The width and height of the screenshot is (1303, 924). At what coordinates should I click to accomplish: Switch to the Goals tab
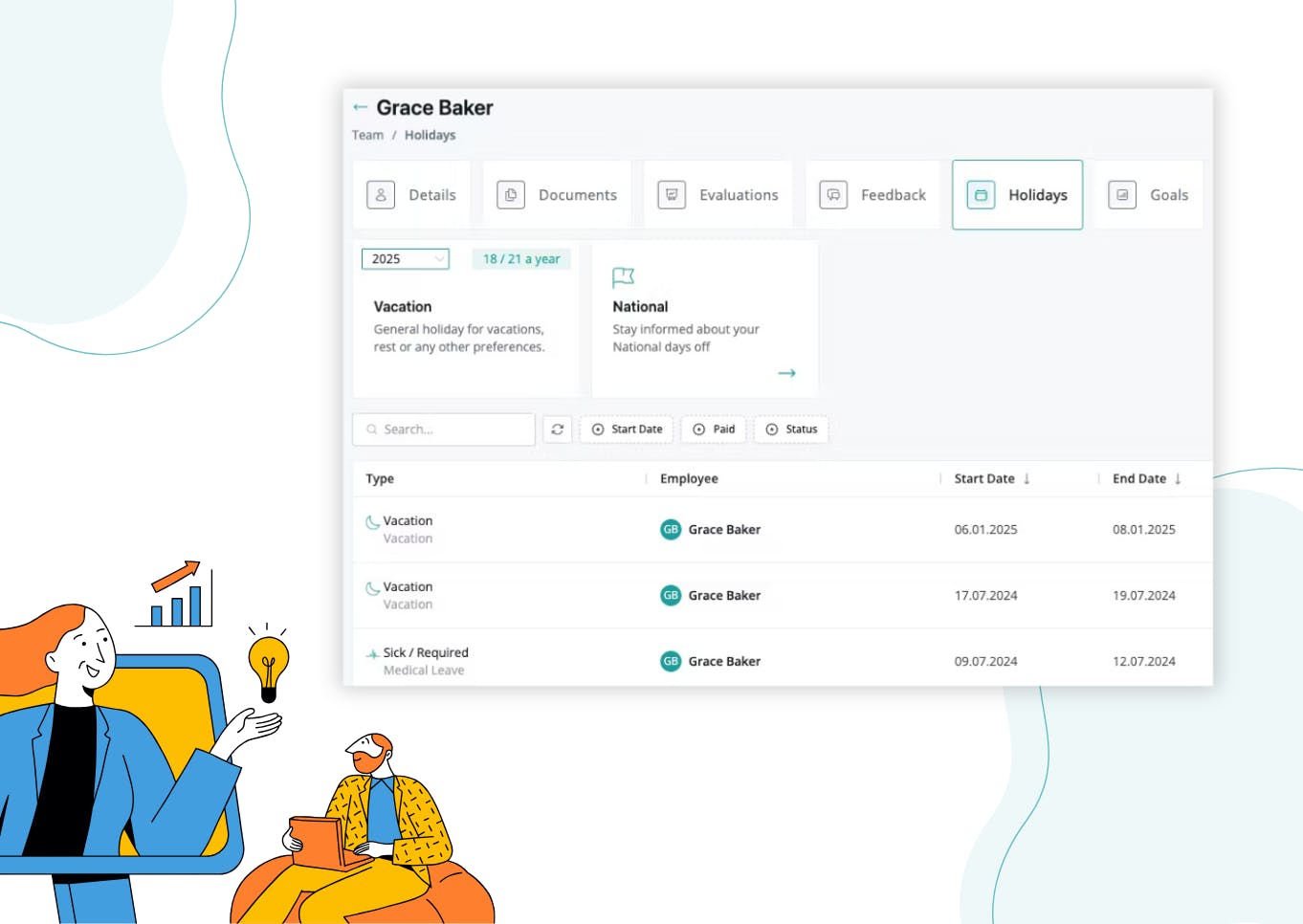coord(1148,195)
